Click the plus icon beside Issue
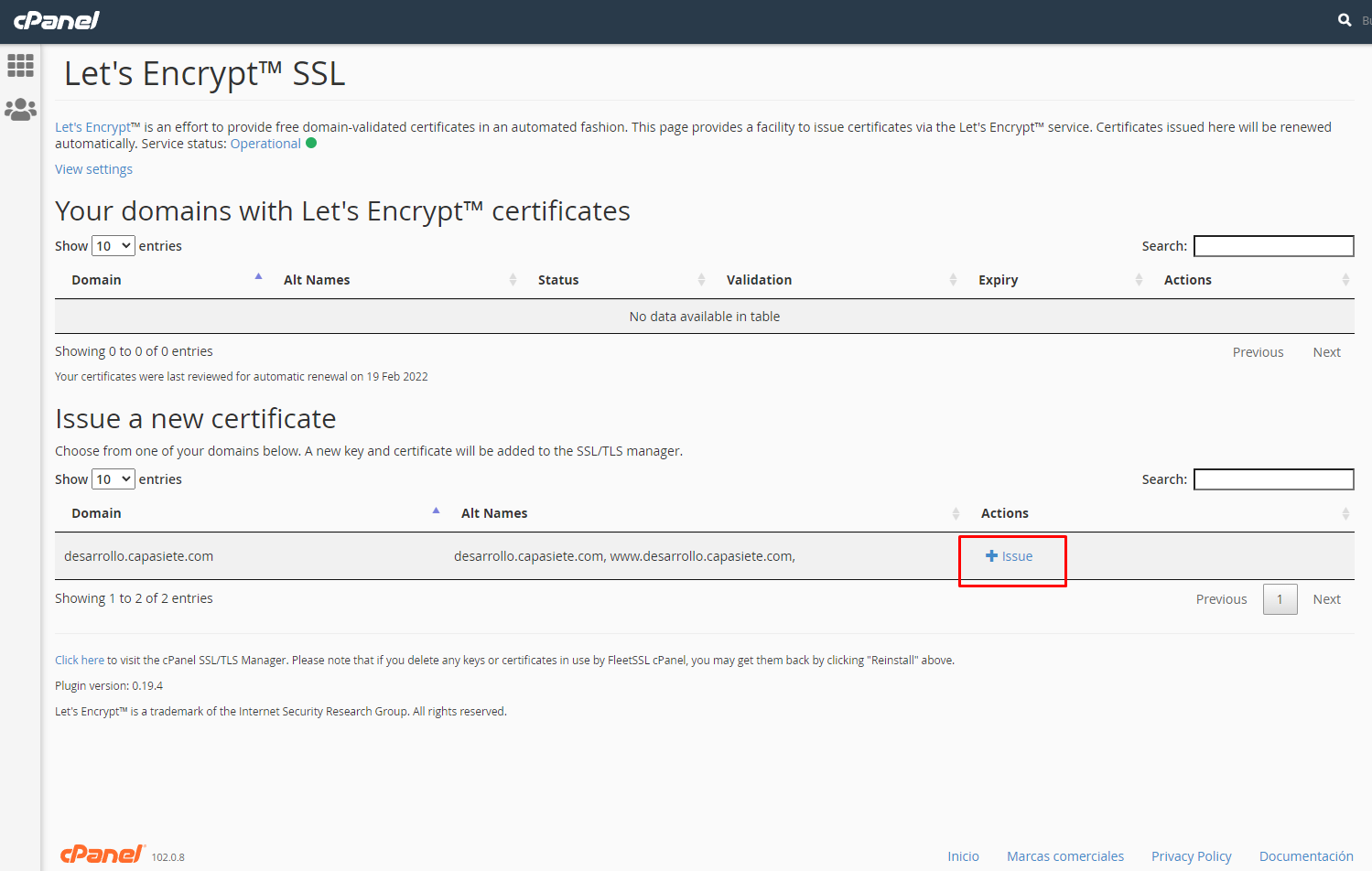This screenshot has width=1372, height=871. point(991,556)
